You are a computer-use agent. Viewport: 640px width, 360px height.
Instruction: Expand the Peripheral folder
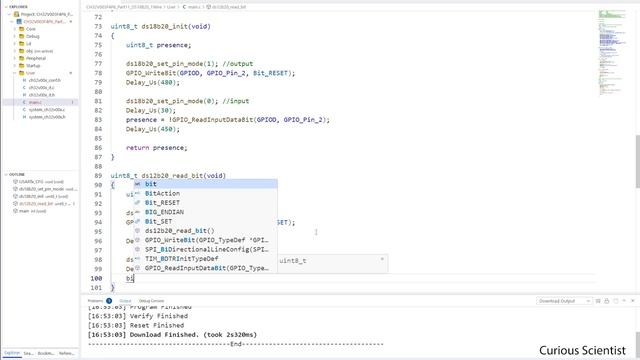pos(15,58)
